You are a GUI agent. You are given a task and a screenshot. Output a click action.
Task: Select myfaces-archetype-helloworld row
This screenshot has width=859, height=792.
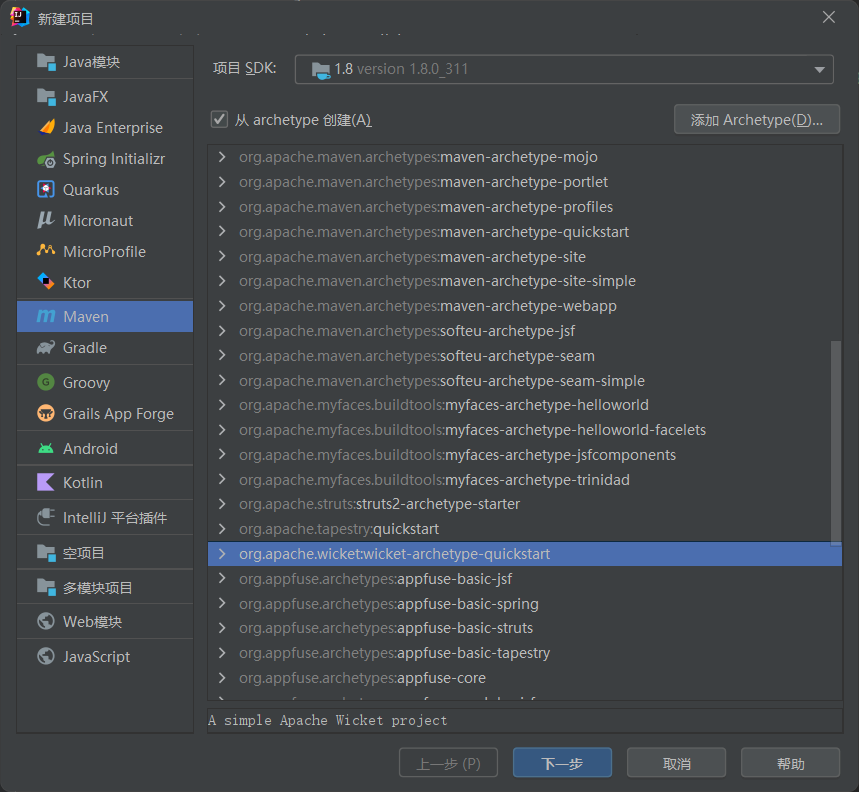tap(525, 405)
